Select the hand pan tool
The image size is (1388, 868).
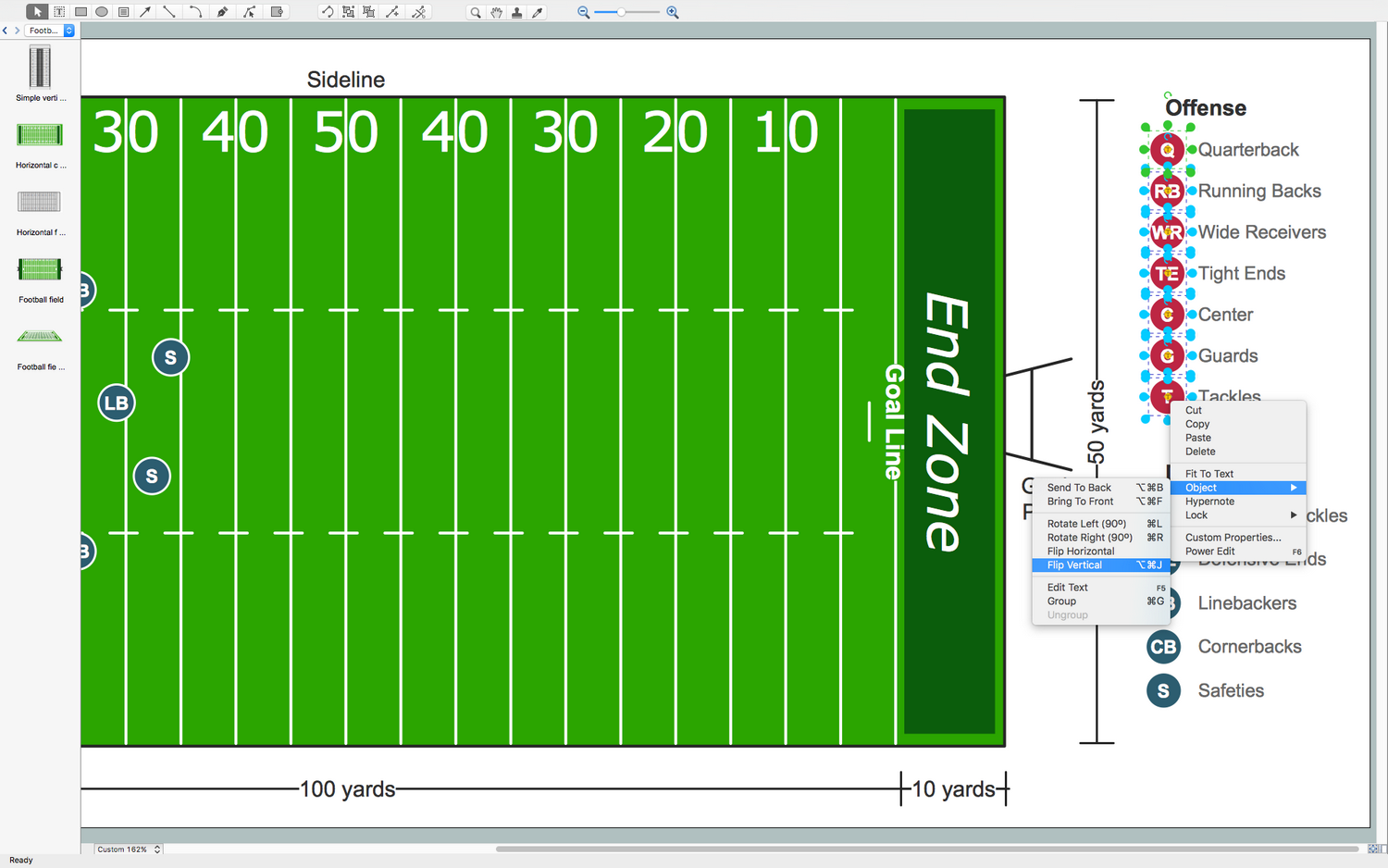497,12
